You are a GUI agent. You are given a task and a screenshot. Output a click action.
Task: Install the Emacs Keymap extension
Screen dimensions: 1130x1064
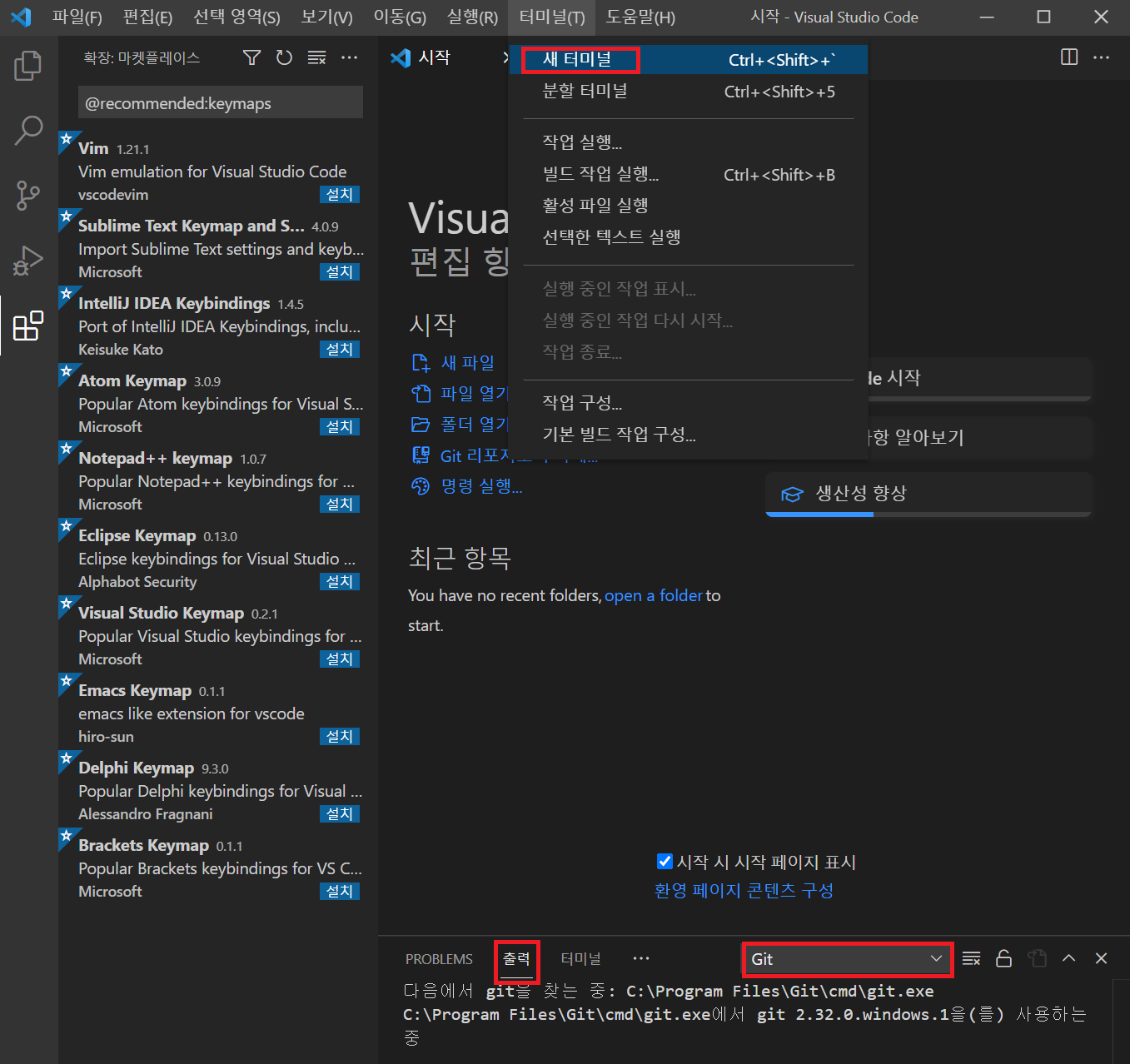point(340,737)
